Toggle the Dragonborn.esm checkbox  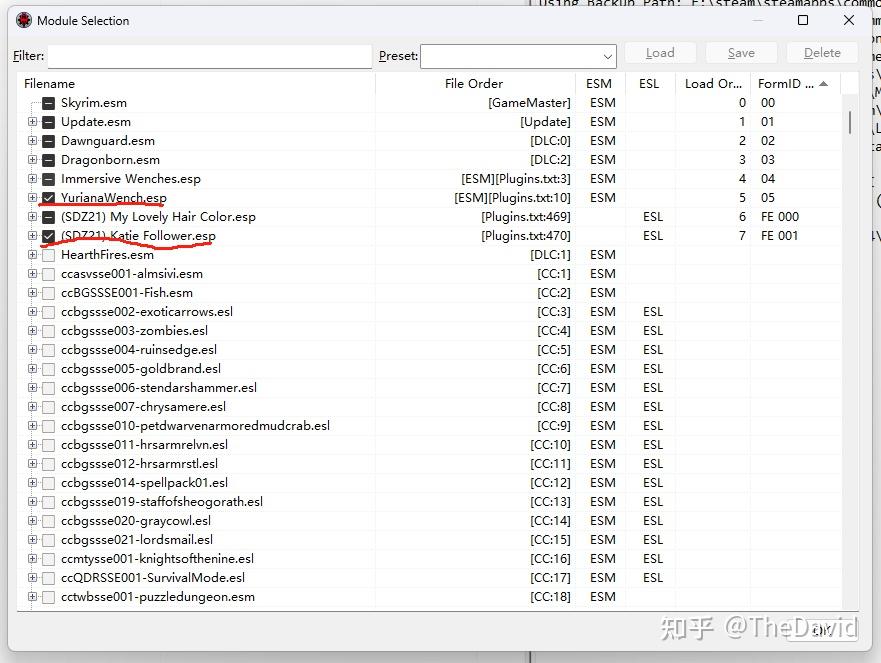click(49, 160)
